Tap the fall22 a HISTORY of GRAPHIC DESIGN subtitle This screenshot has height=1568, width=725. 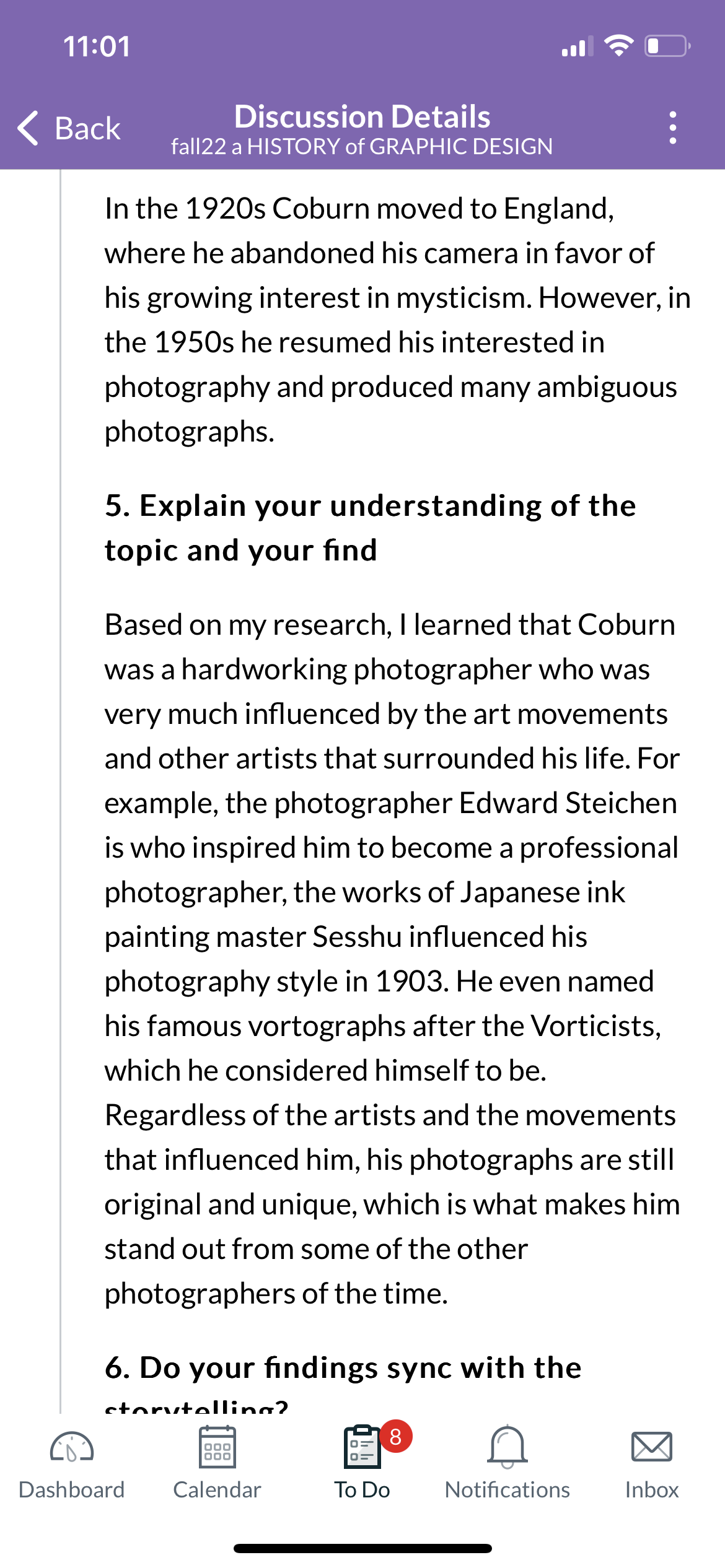pos(362,147)
